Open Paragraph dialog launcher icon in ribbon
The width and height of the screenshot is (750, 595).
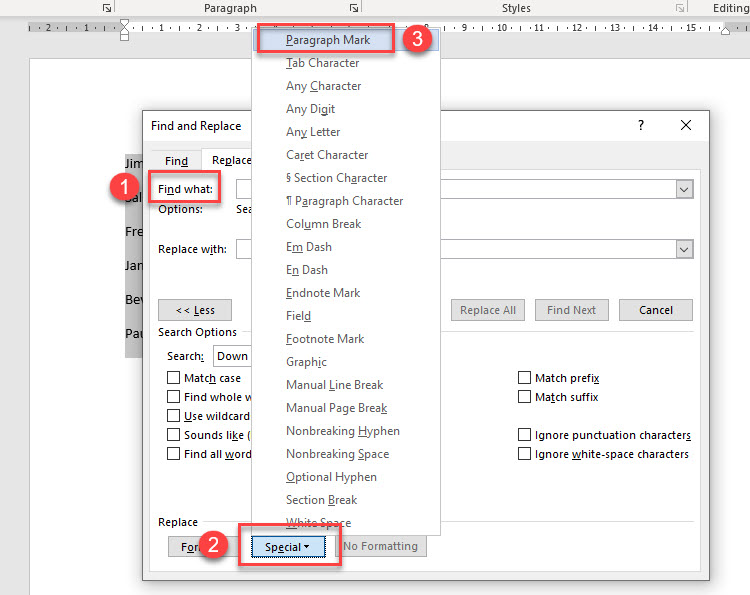[354, 8]
